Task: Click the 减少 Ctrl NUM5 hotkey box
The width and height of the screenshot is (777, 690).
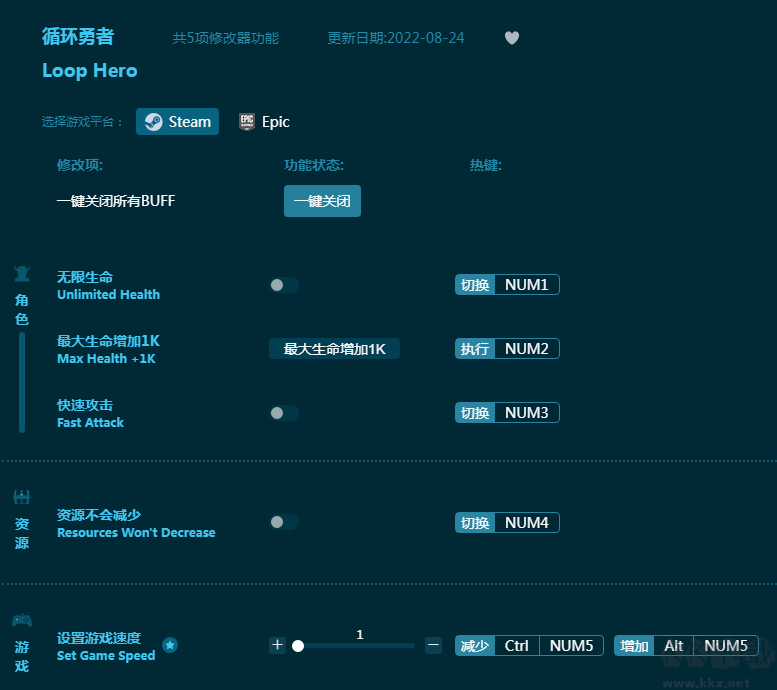Action: click(x=529, y=645)
